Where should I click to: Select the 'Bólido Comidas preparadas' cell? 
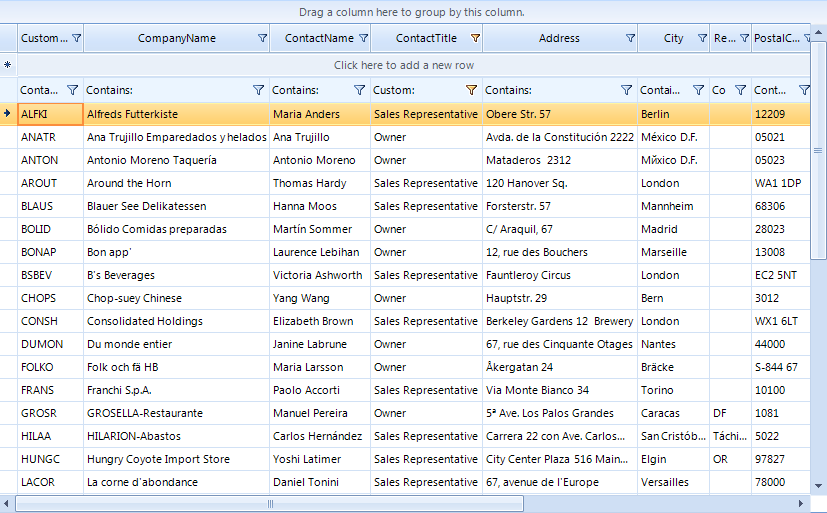(177, 229)
